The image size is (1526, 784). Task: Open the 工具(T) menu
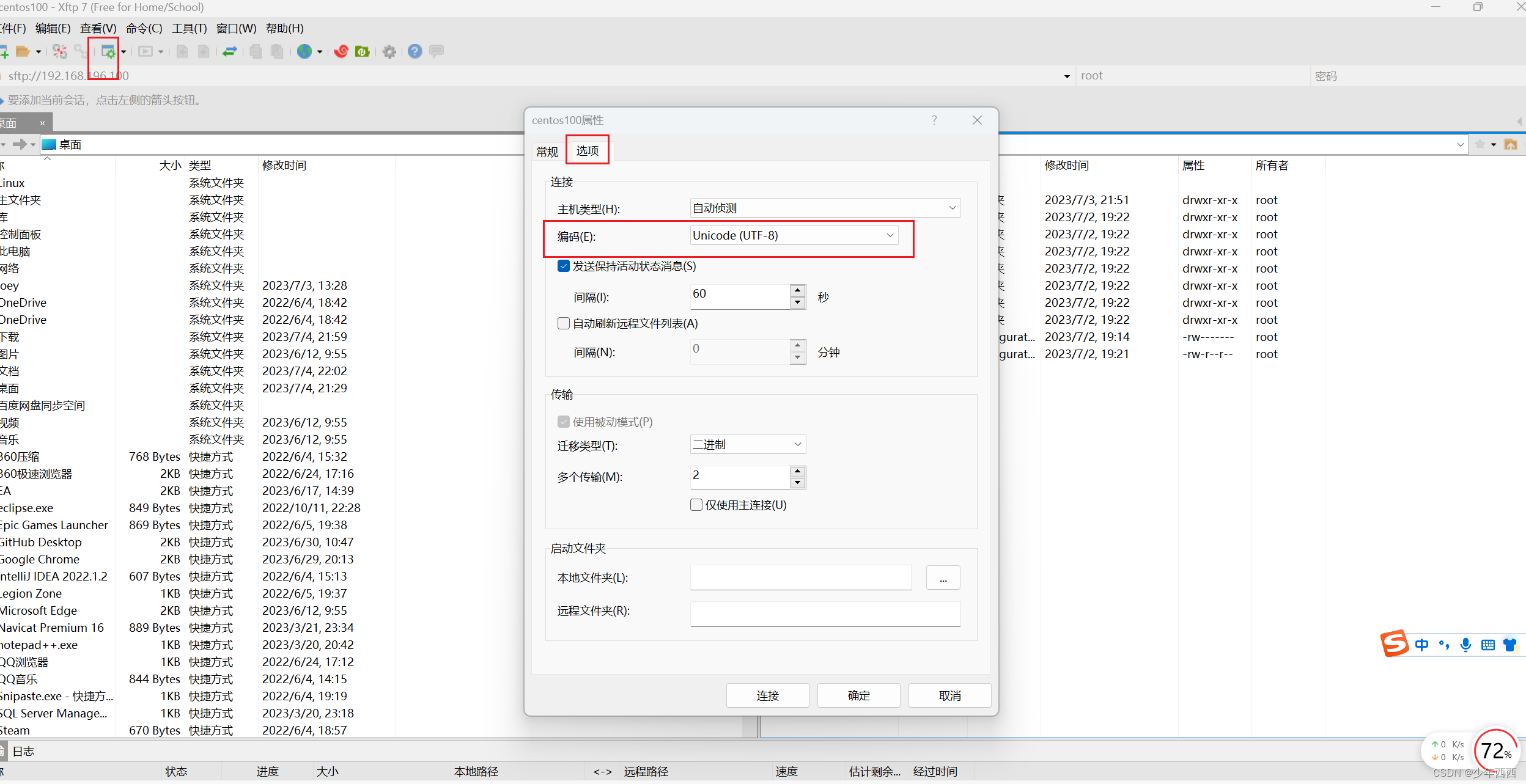pyautogui.click(x=190, y=28)
